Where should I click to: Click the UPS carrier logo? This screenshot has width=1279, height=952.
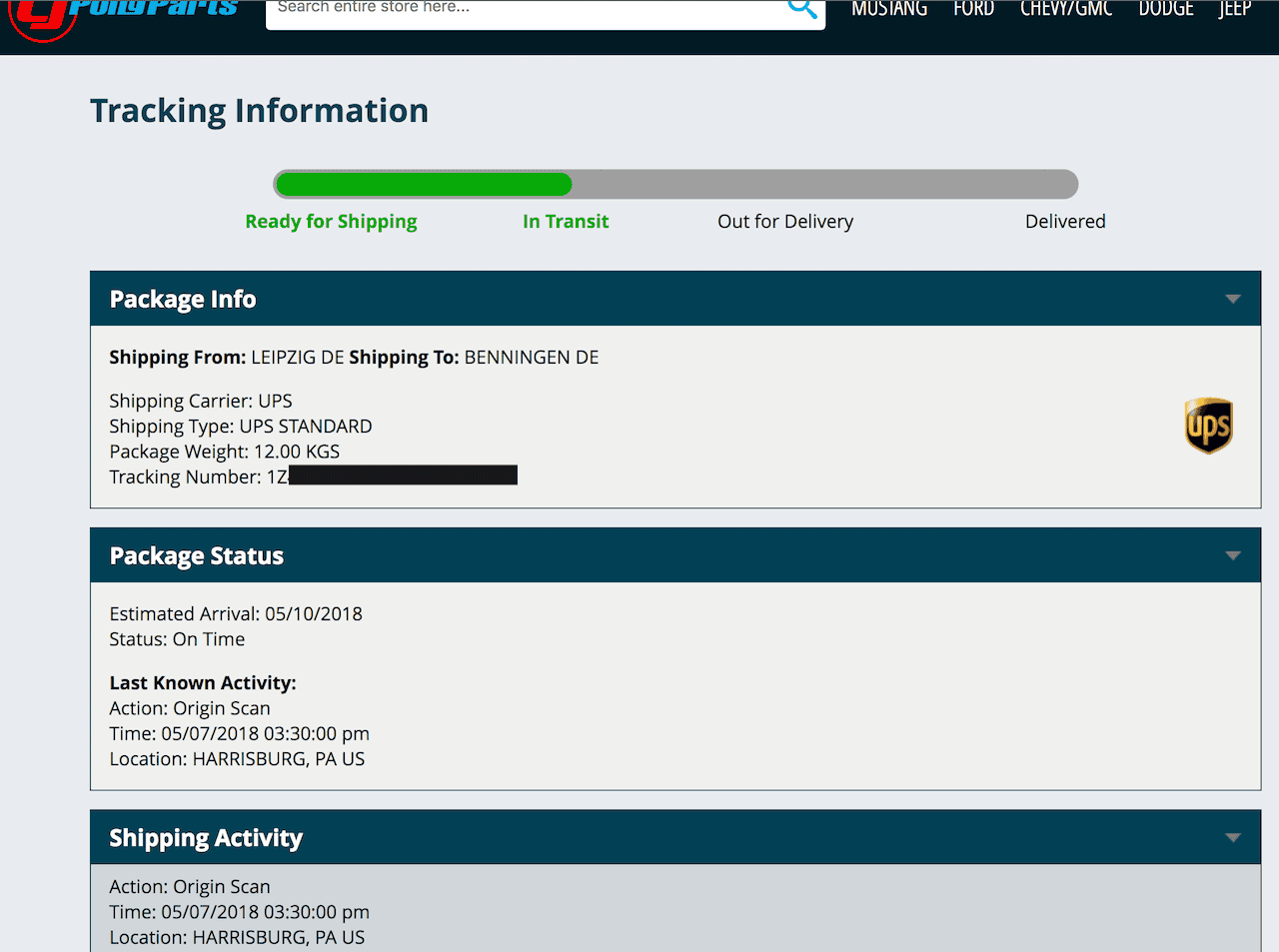coord(1208,426)
